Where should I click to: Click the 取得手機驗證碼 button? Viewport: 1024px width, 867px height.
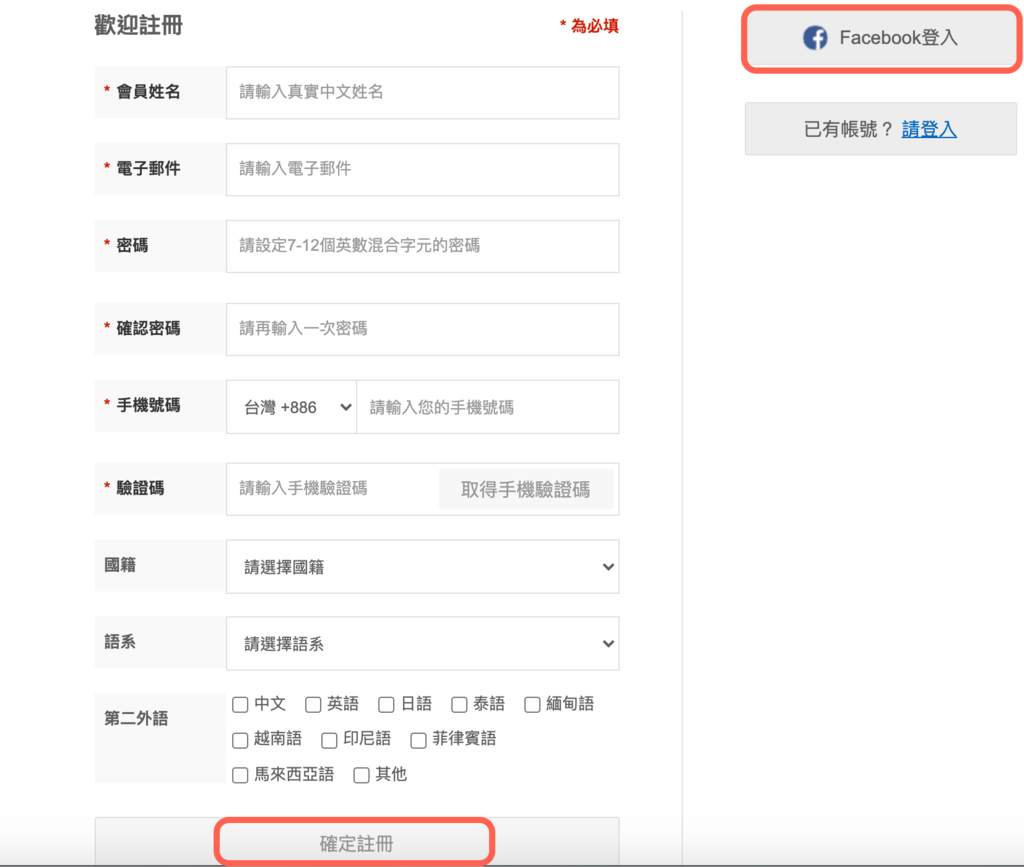pos(526,489)
